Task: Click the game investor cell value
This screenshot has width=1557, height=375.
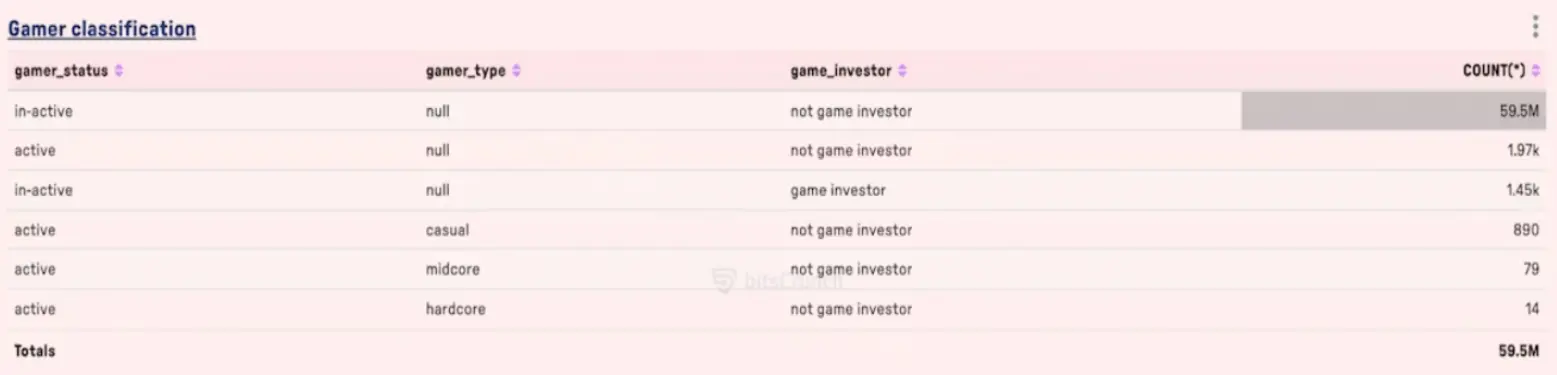Action: point(838,190)
